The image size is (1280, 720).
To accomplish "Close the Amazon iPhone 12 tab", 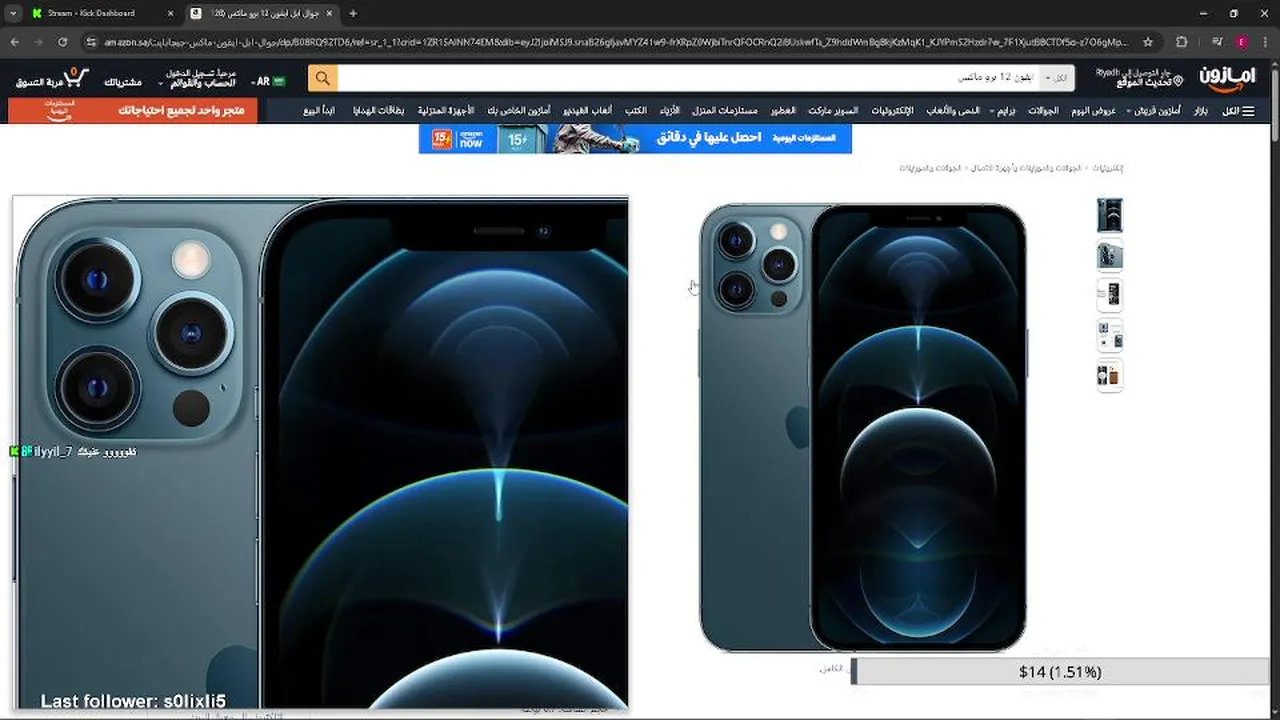I will [x=329, y=13].
